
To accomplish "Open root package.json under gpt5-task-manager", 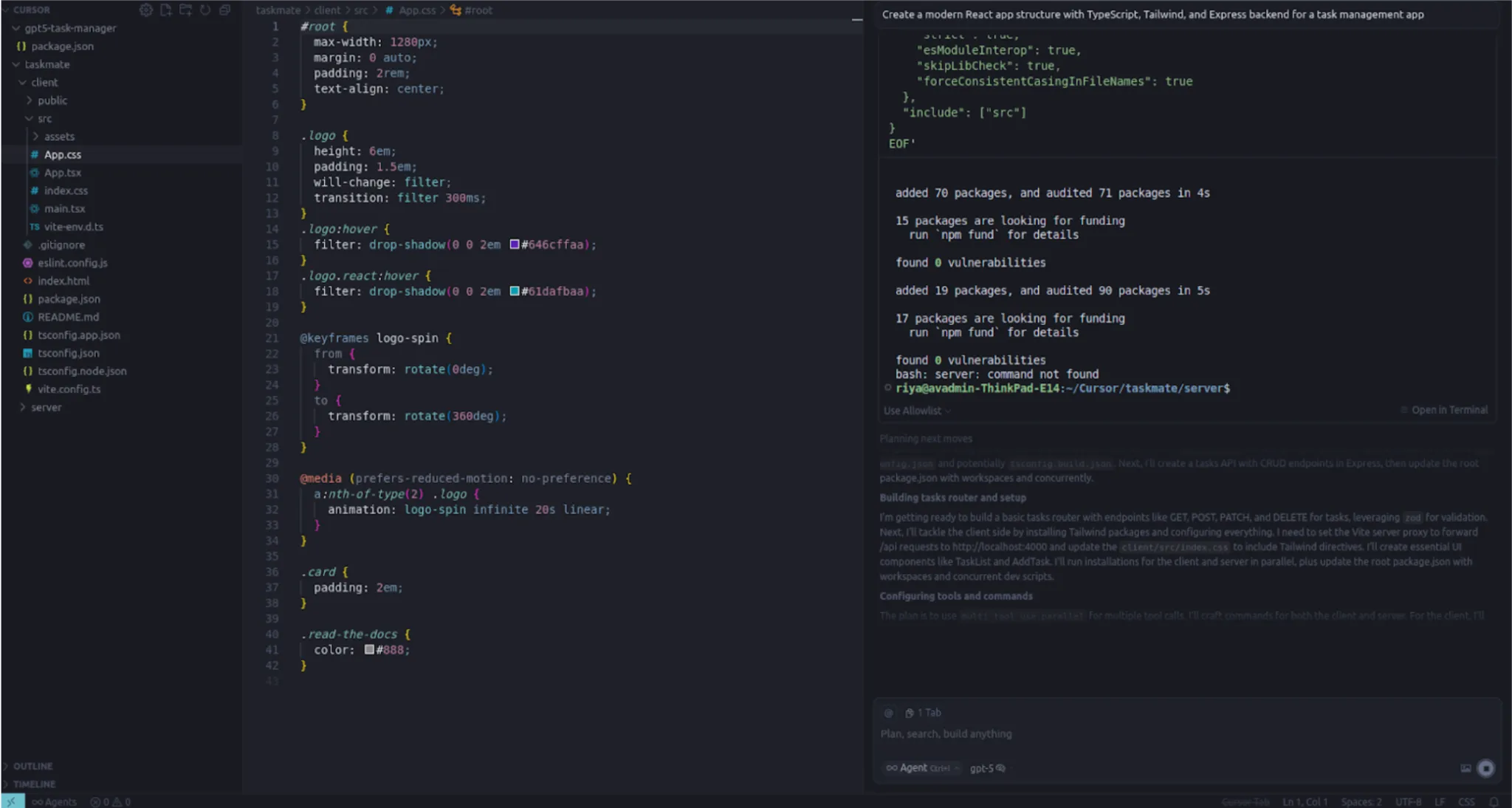I will (x=62, y=46).
